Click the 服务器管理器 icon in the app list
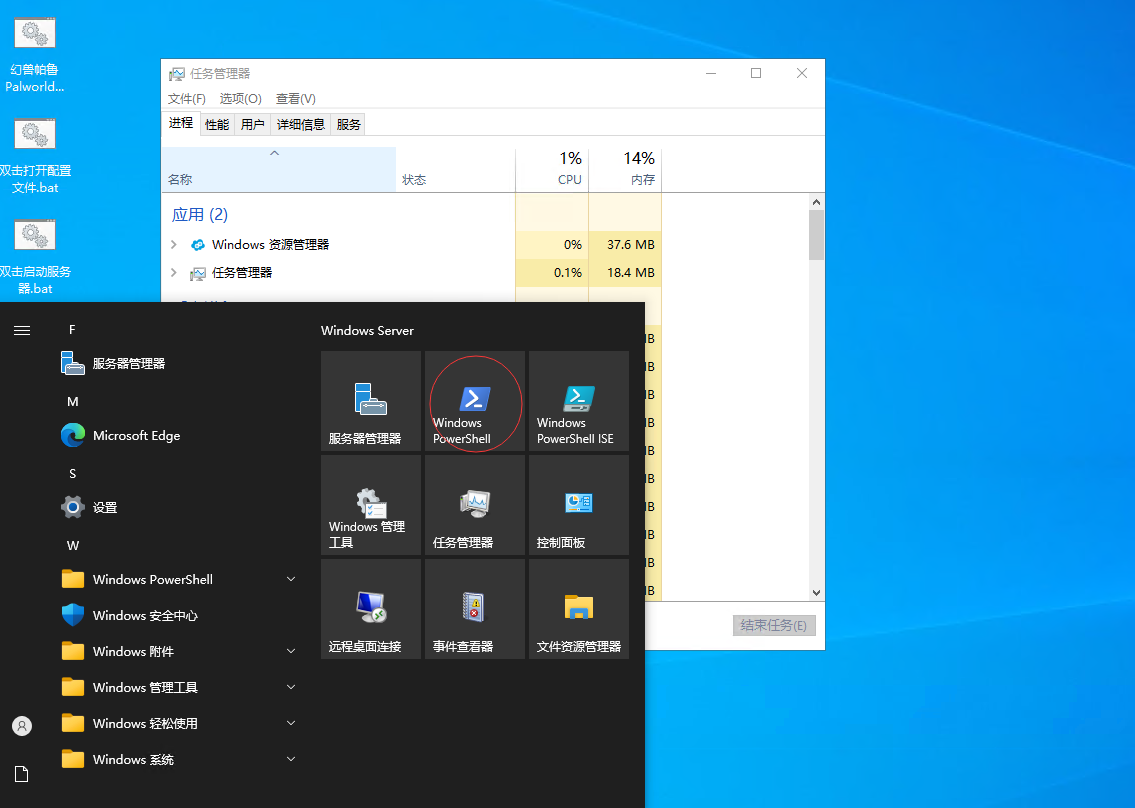Image resolution: width=1135 pixels, height=808 pixels. tap(72, 363)
